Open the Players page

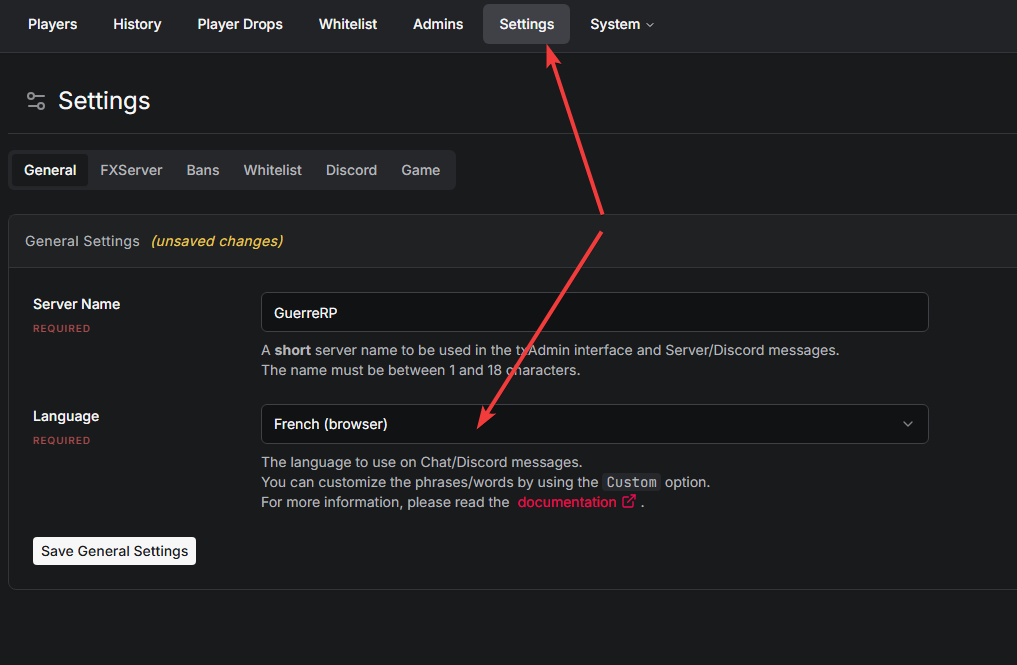pyautogui.click(x=52, y=24)
